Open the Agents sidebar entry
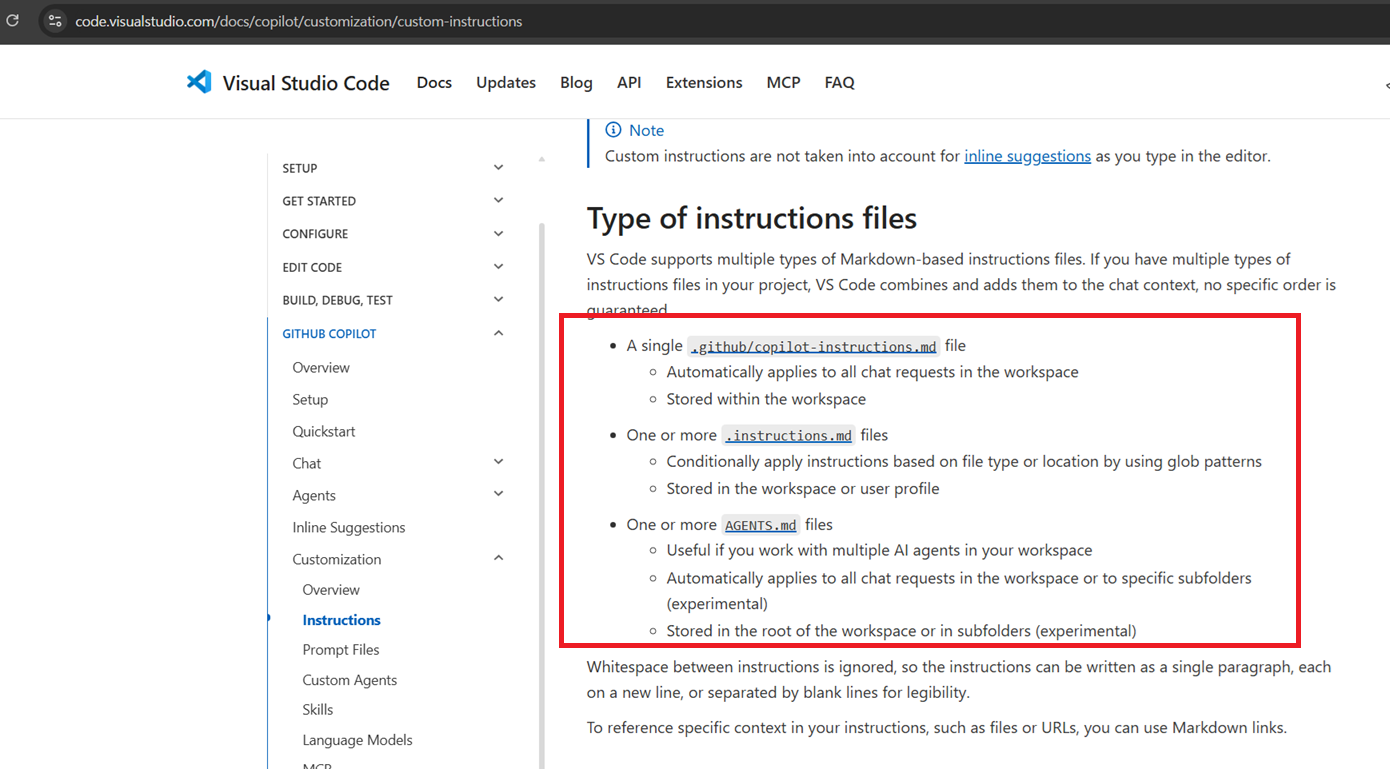1390x769 pixels. point(314,495)
